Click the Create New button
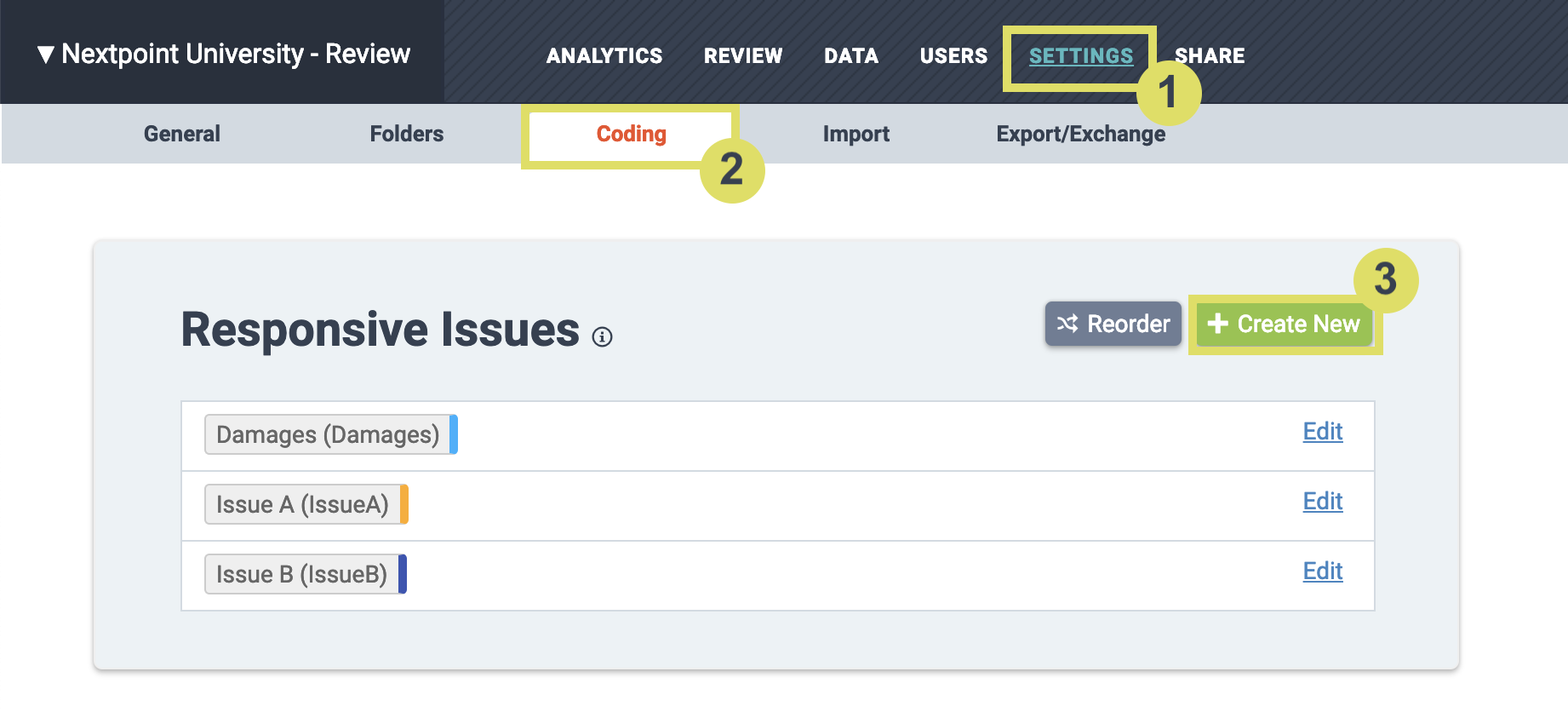 point(1285,324)
